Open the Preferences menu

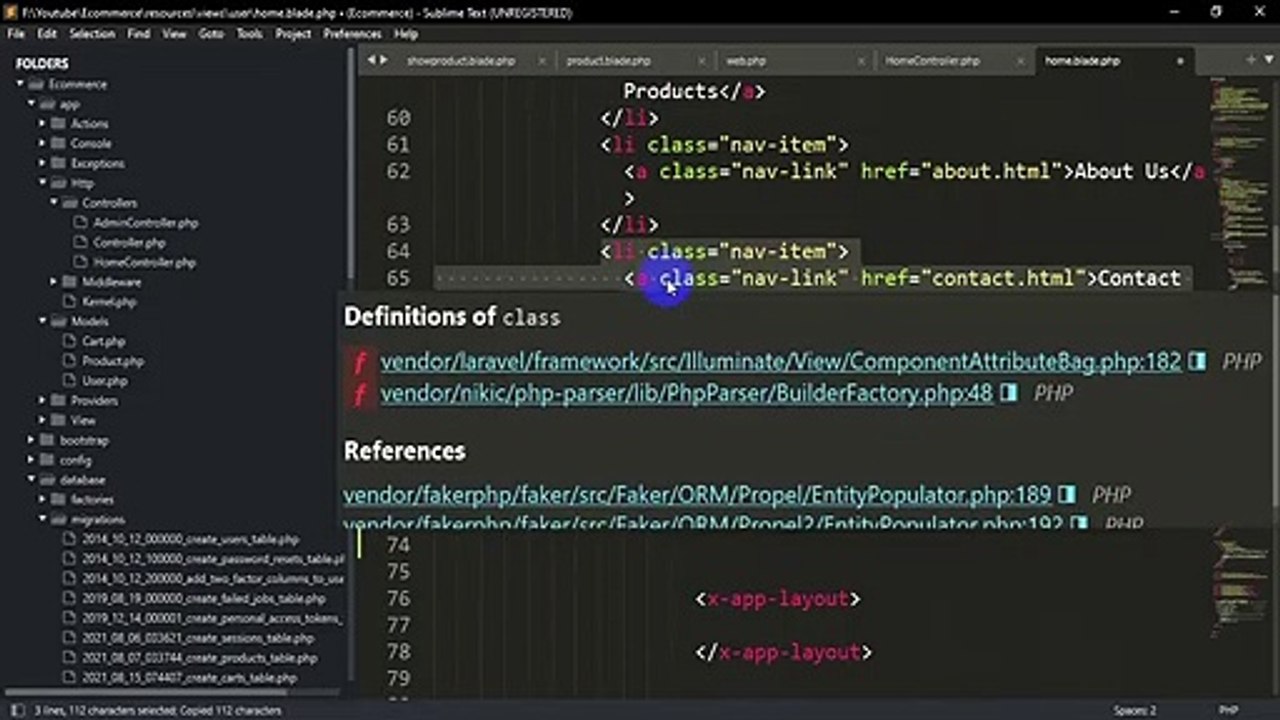(352, 33)
